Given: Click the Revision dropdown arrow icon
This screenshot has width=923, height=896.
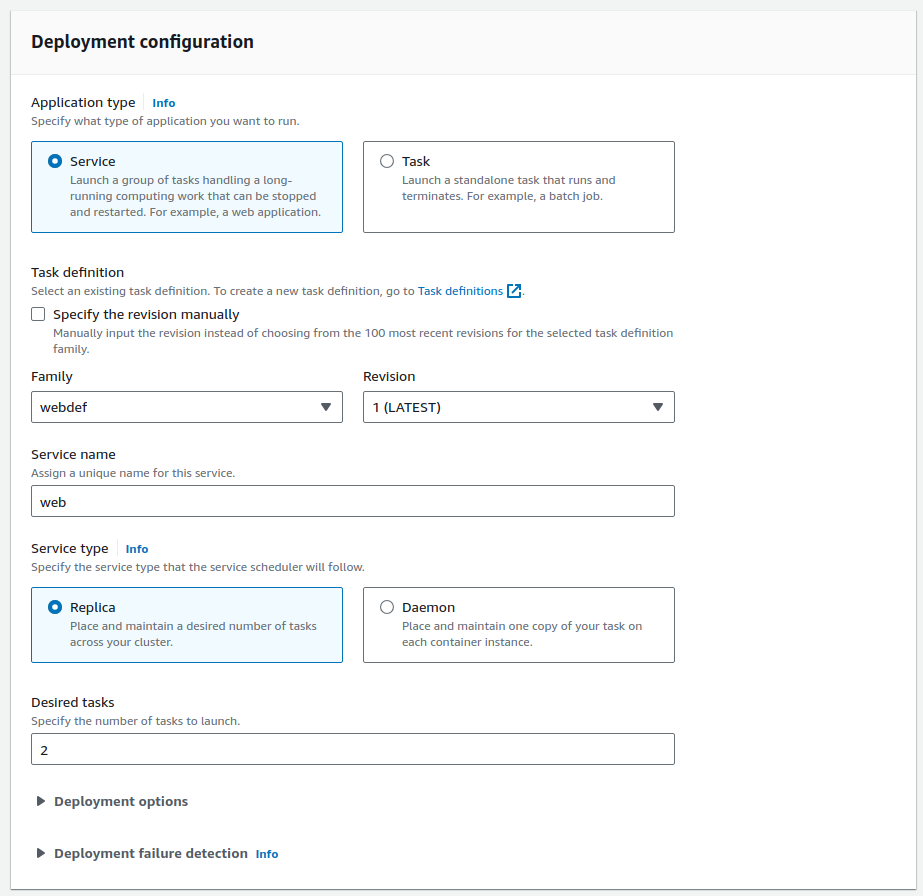Looking at the screenshot, I should tap(657, 407).
